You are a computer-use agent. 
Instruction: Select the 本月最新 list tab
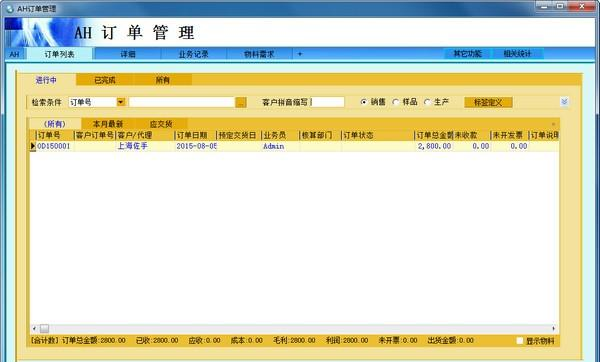coord(108,124)
